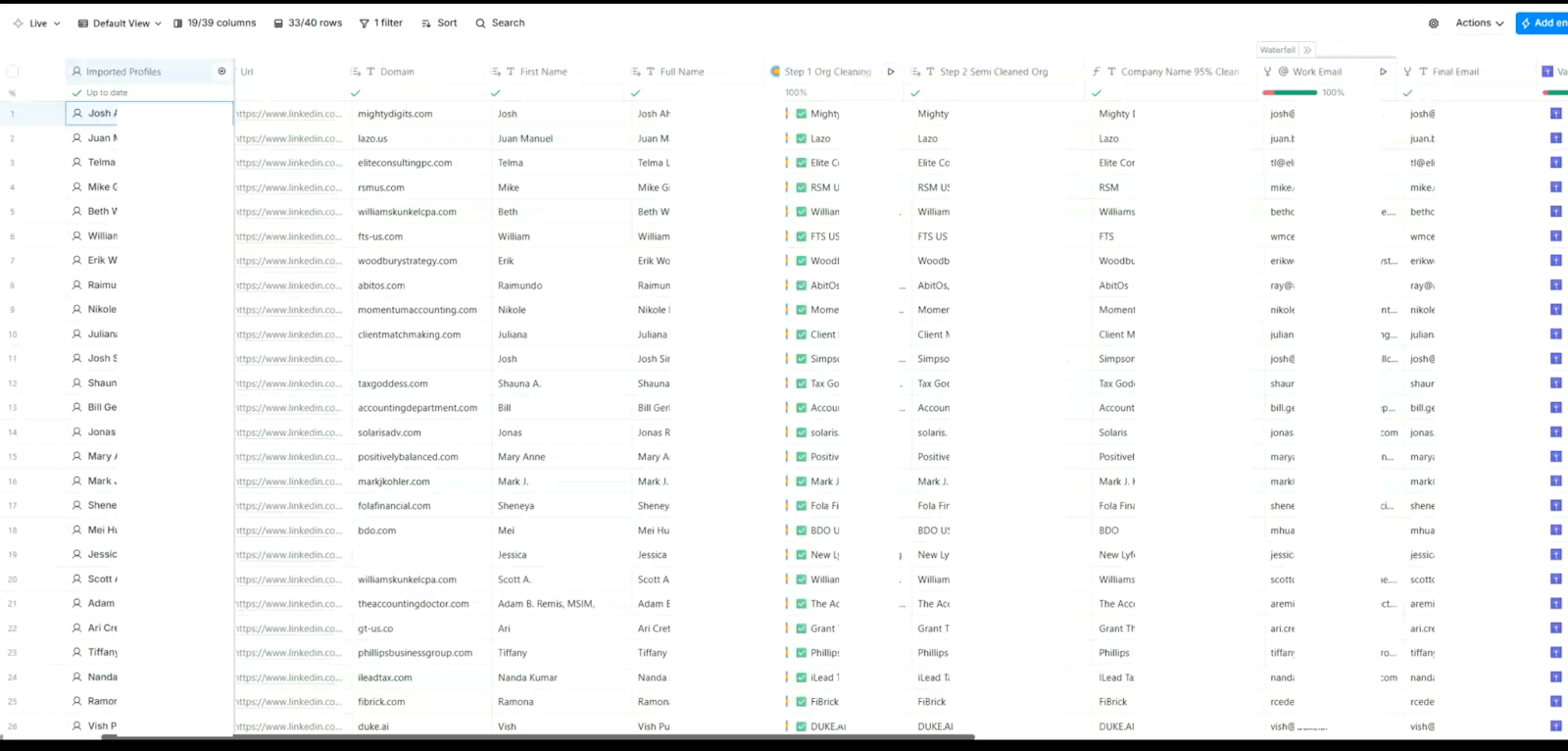Expand the Waterfall group double chevron

pos(1307,50)
